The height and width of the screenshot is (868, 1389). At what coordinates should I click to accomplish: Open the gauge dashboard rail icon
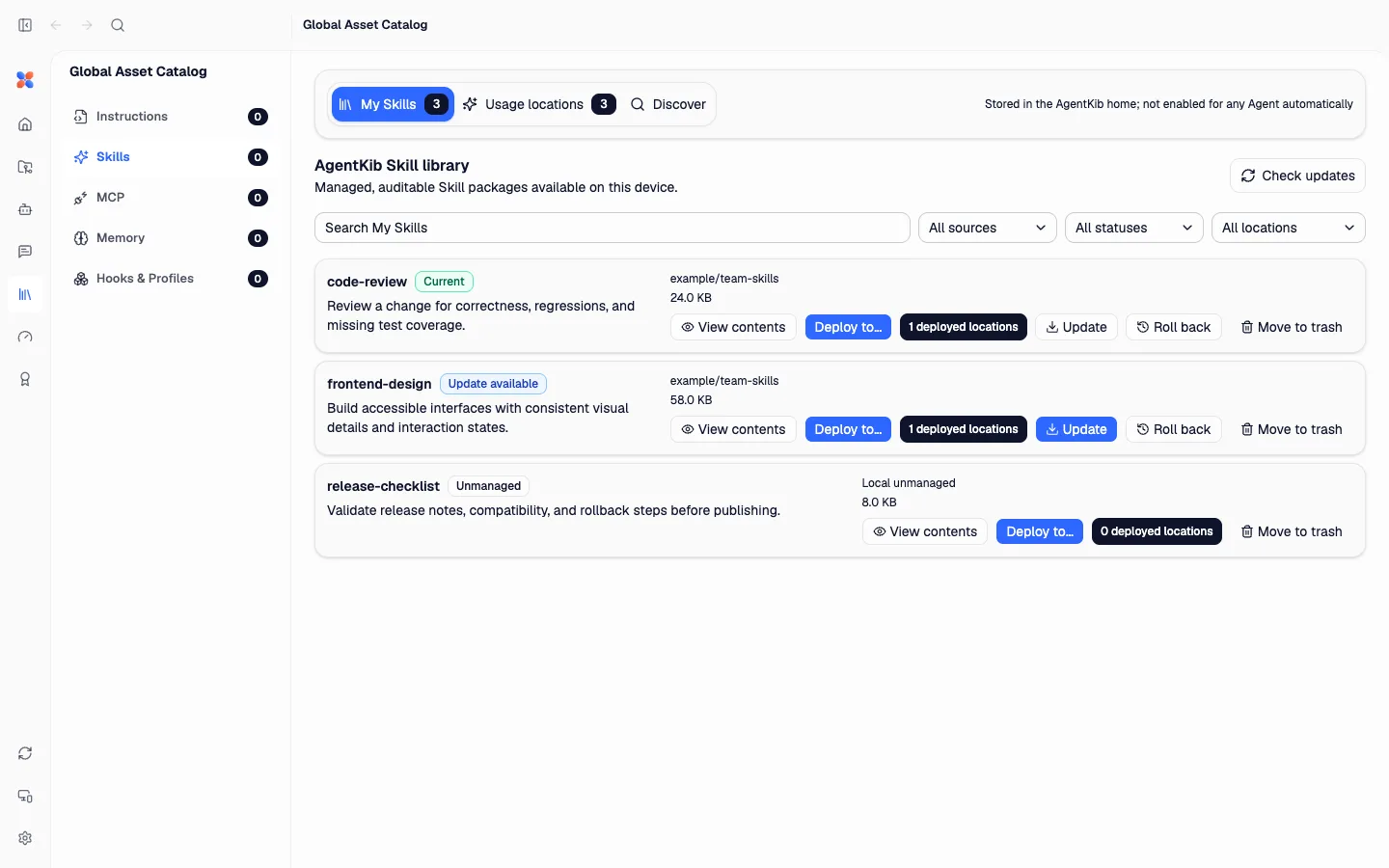(x=25, y=337)
